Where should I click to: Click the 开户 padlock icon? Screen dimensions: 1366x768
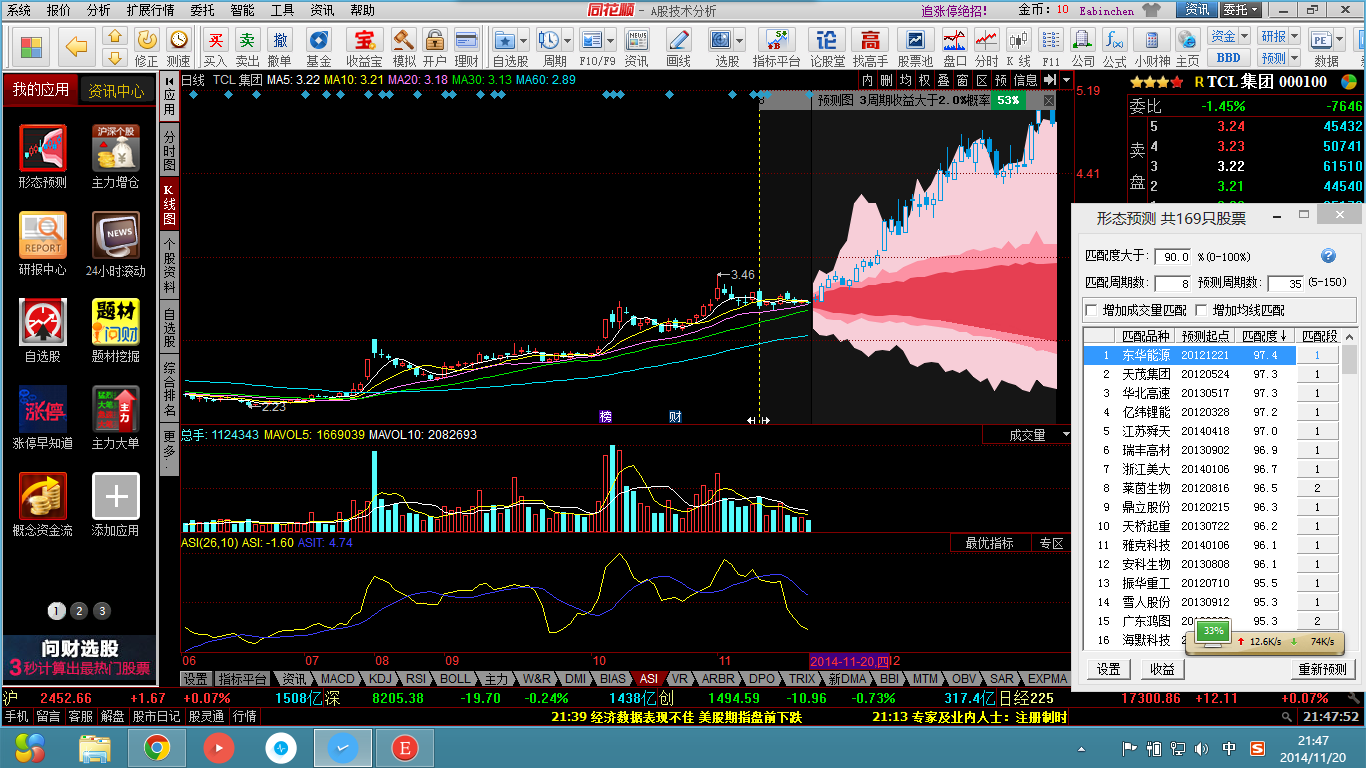(434, 46)
